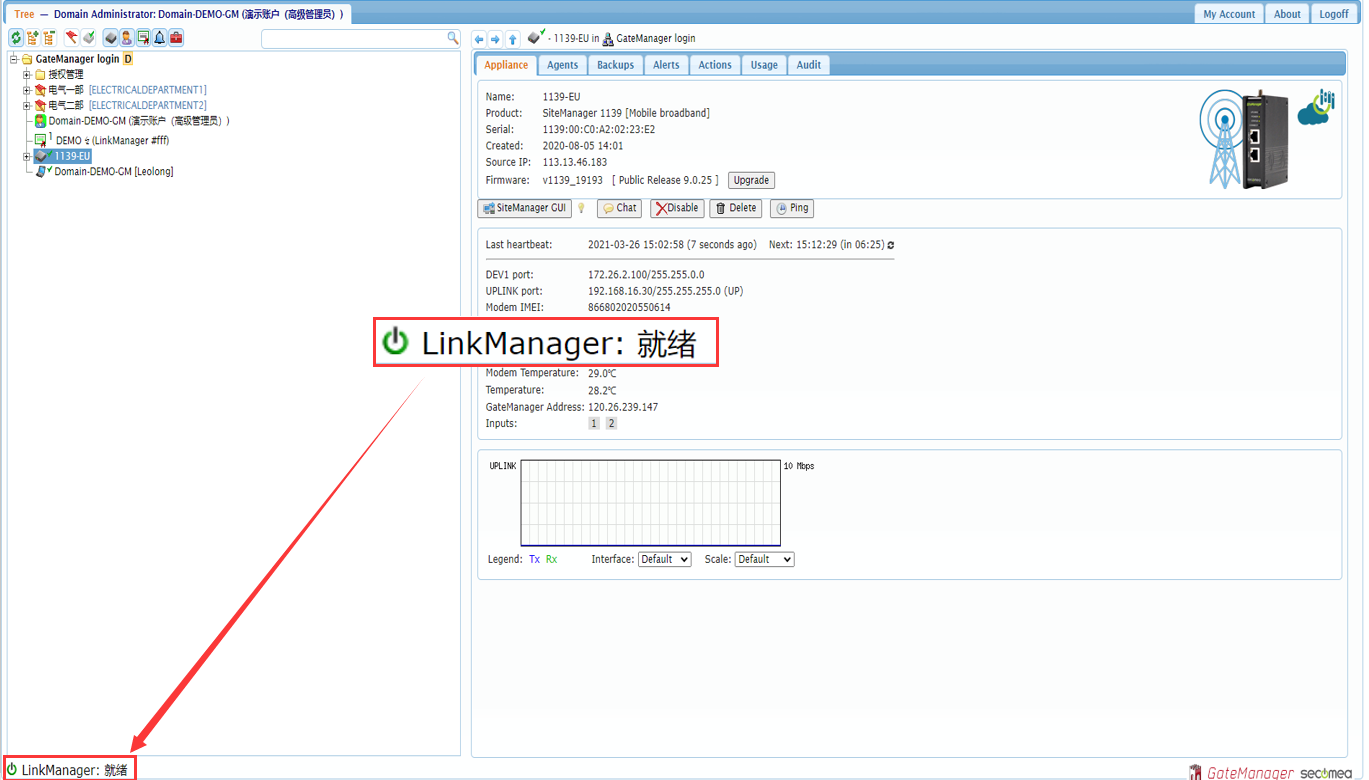Go up one level with up arrow icon
This screenshot has width=1369, height=780.
513,39
